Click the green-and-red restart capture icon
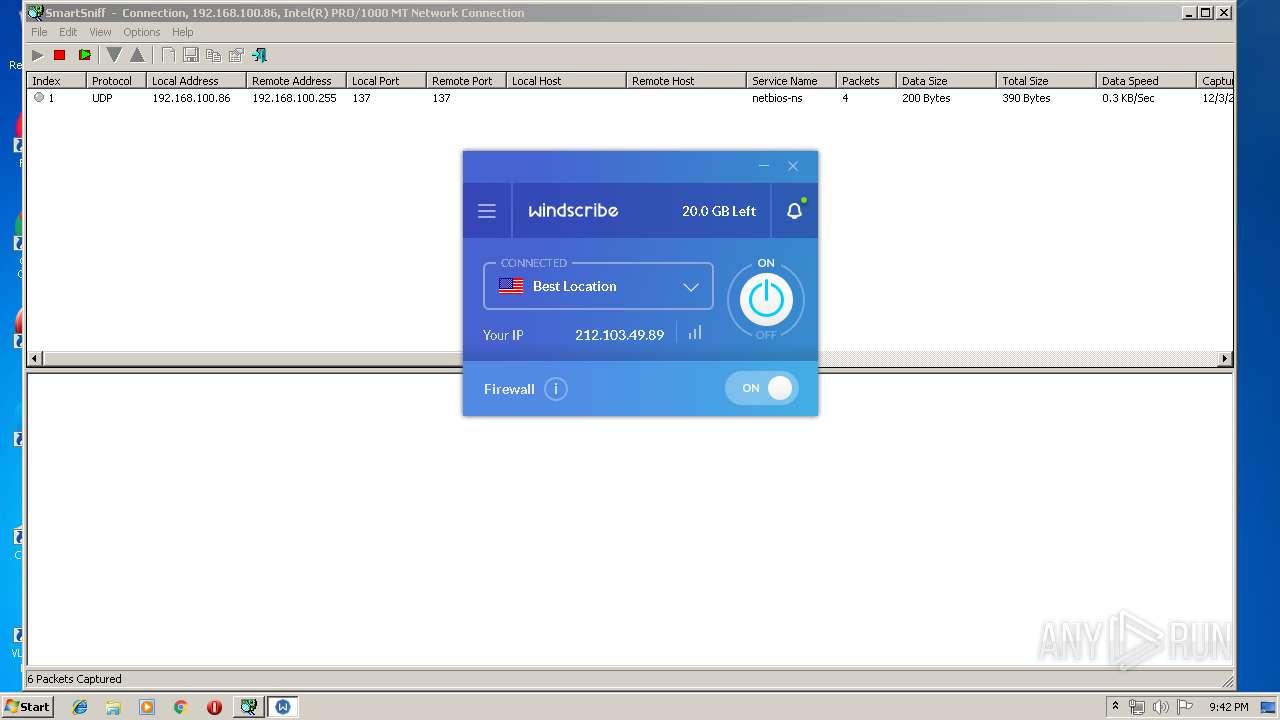The image size is (1280, 720). [85, 55]
